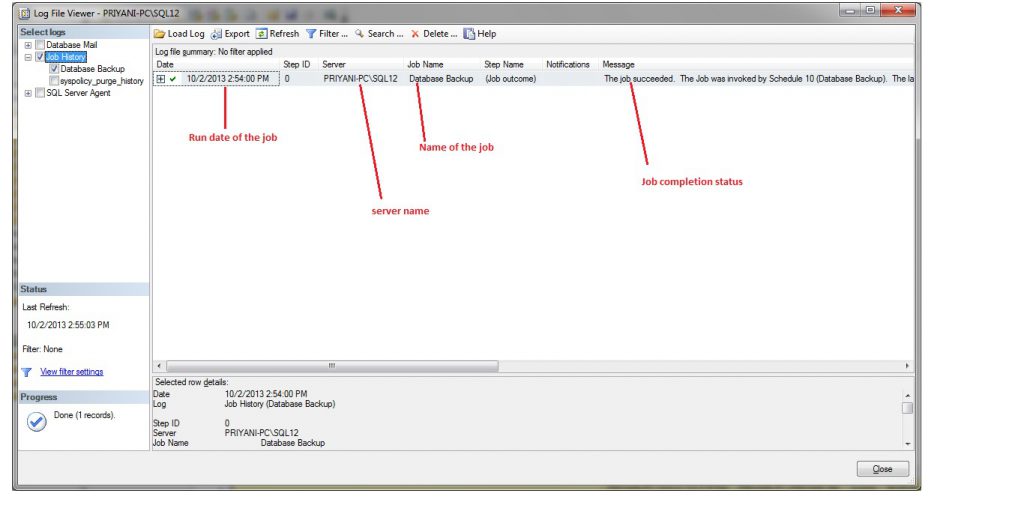Viewport: 1024px width, 529px height.
Task: Sort by the Job Name column header
Action: click(425, 64)
